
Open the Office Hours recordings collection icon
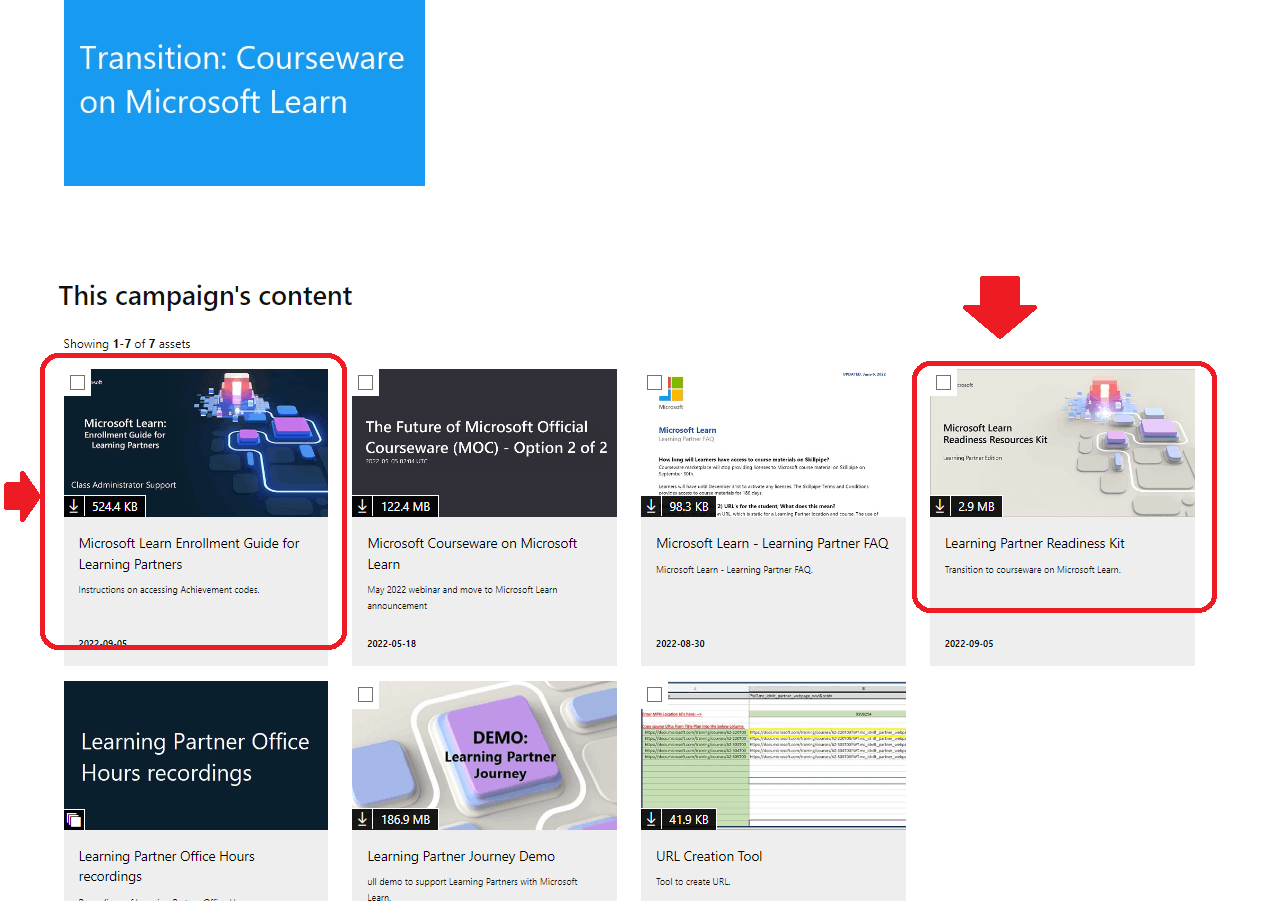(x=74, y=820)
